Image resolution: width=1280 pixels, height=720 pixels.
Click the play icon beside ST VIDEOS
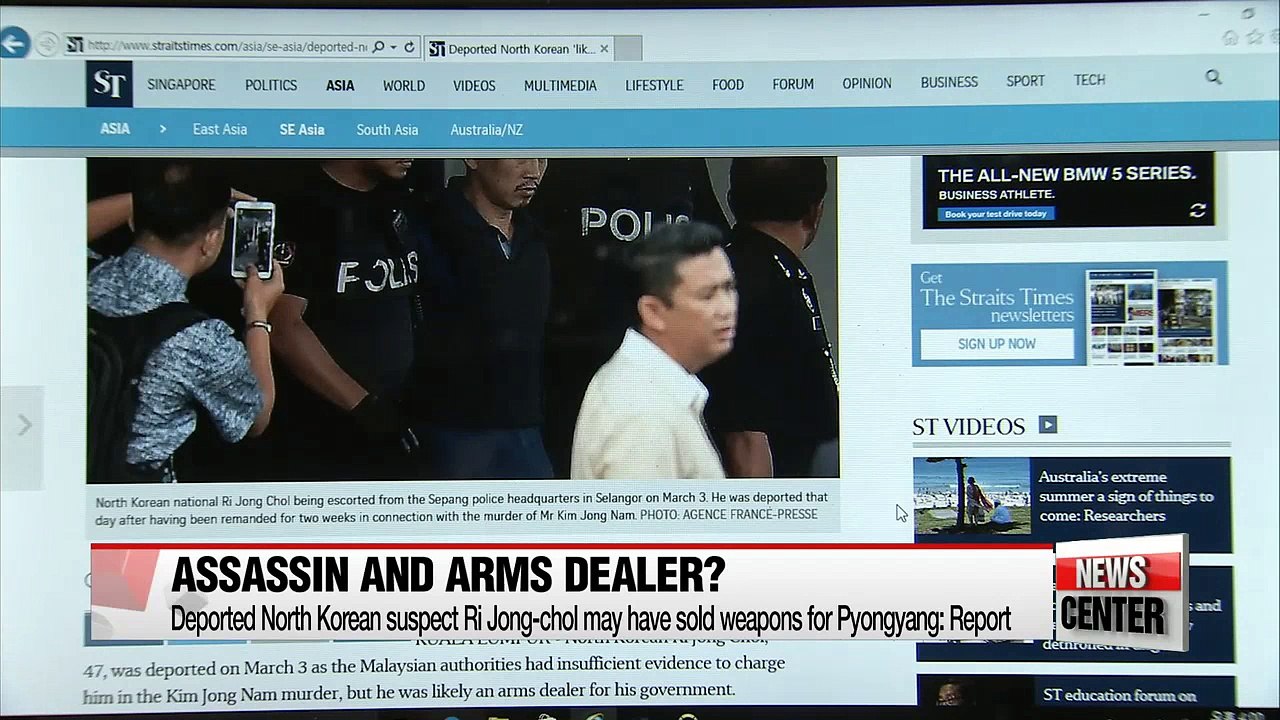1047,425
